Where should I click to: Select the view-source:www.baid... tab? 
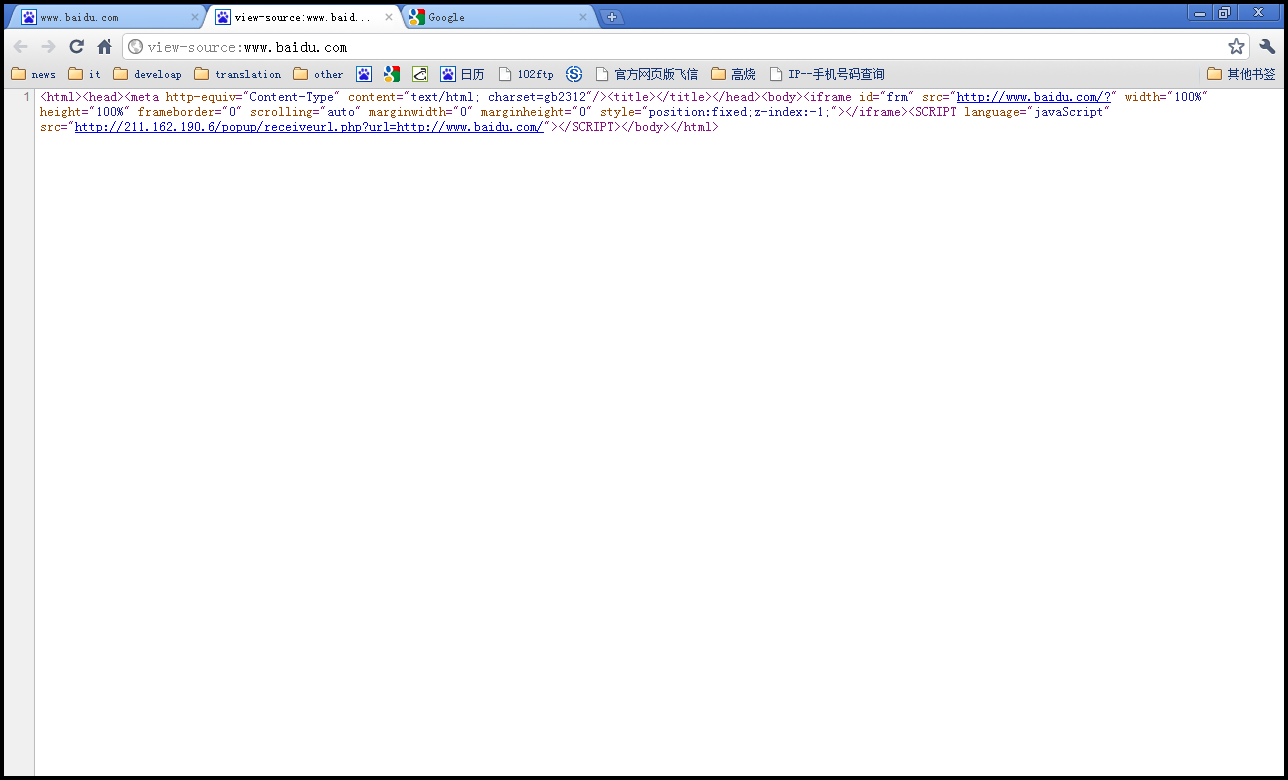(302, 17)
